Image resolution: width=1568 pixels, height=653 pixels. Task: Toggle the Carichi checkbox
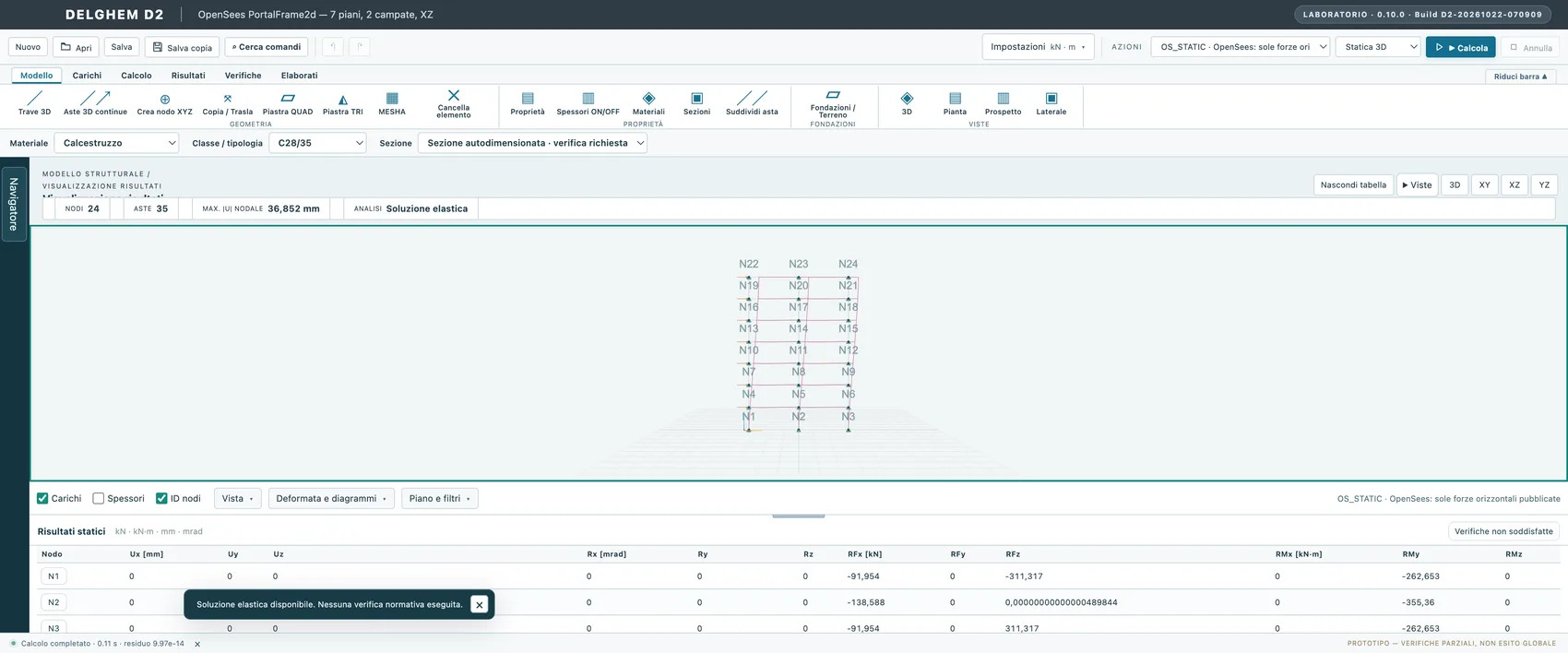pyautogui.click(x=42, y=498)
